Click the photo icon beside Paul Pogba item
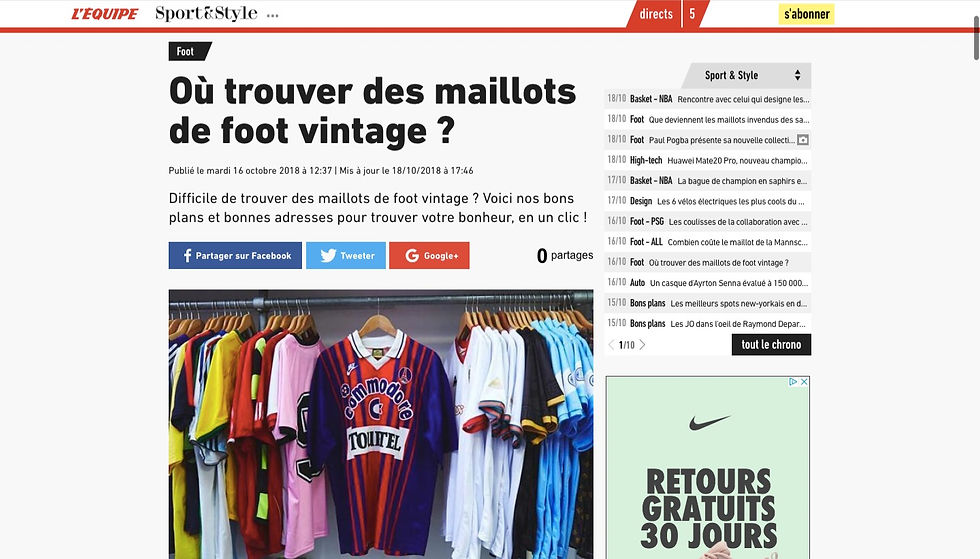 803,140
